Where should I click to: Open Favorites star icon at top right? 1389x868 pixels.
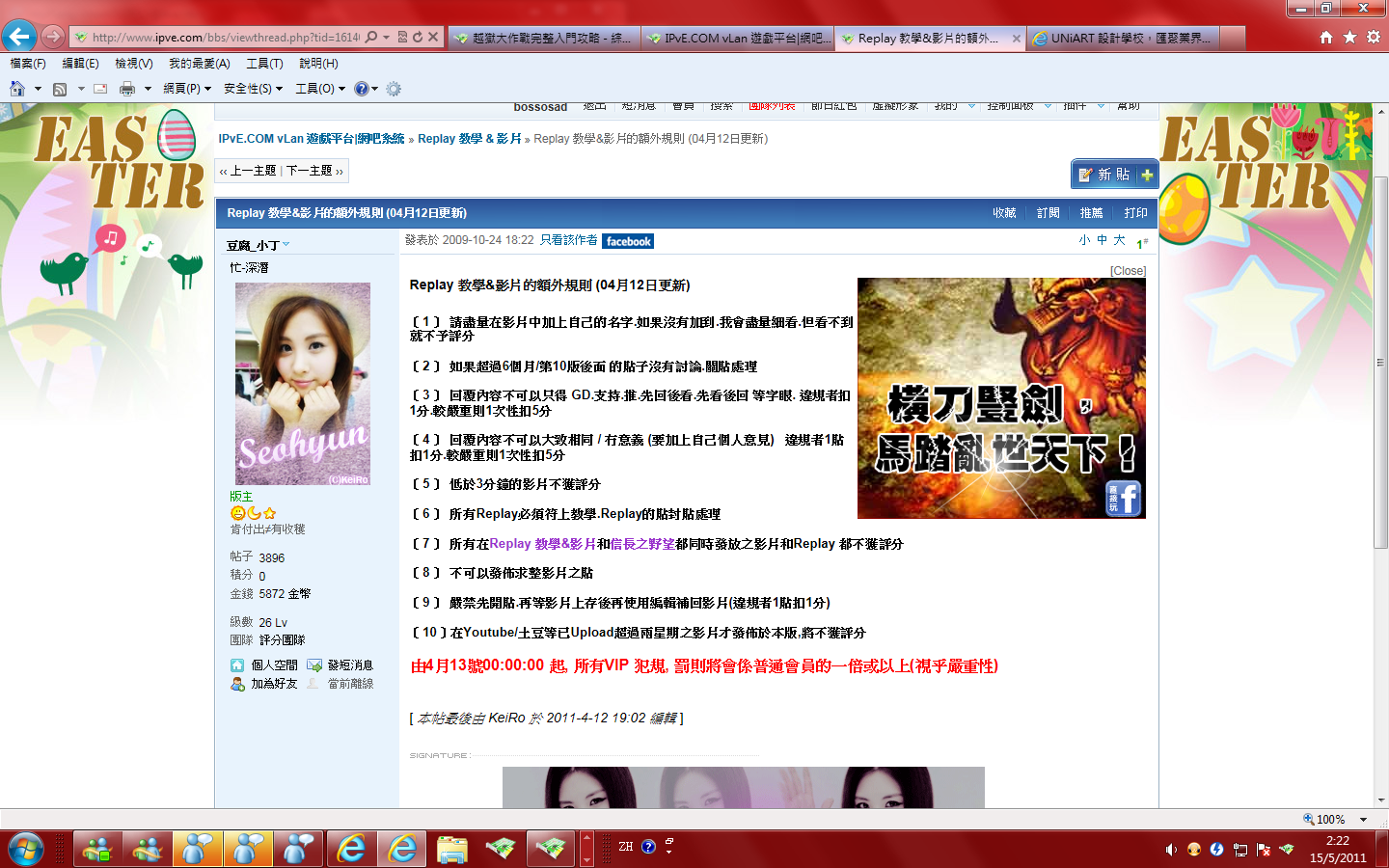(x=1349, y=37)
